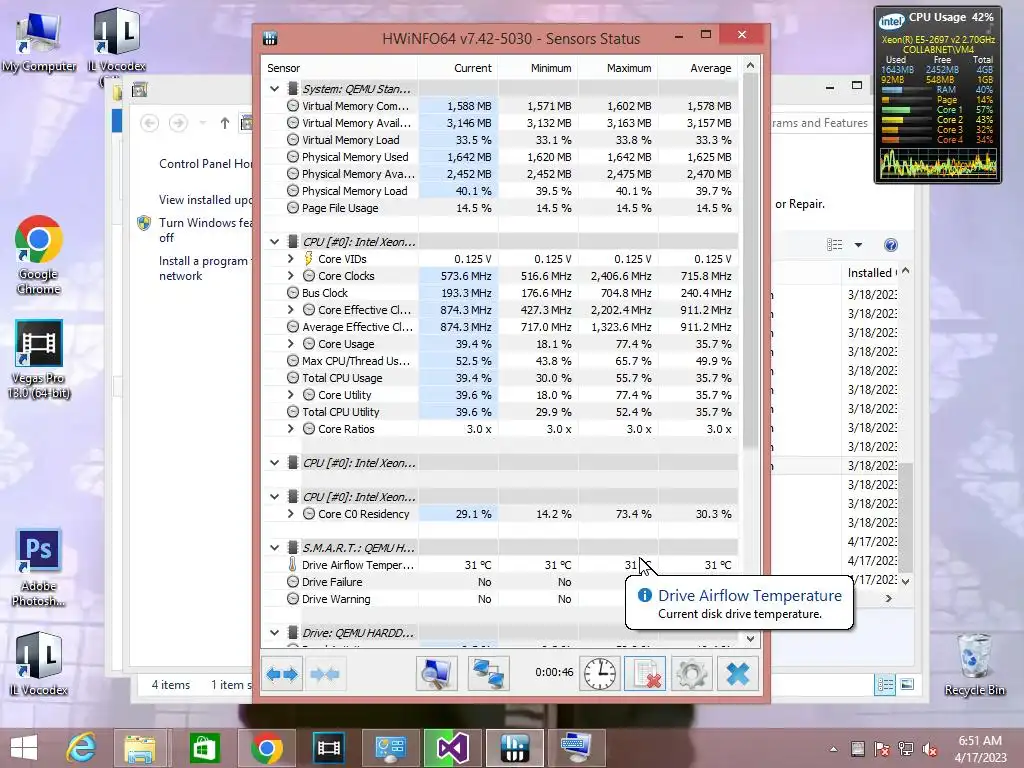
Task: Select the Page File Usage row
Action: coord(500,208)
